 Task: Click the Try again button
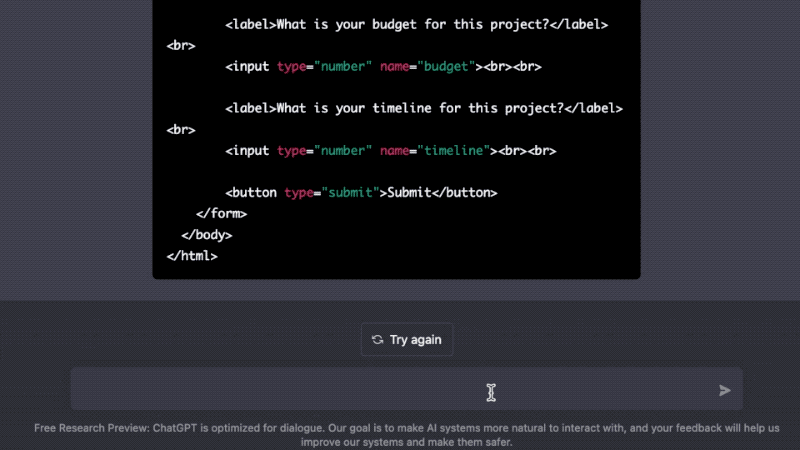tap(407, 339)
